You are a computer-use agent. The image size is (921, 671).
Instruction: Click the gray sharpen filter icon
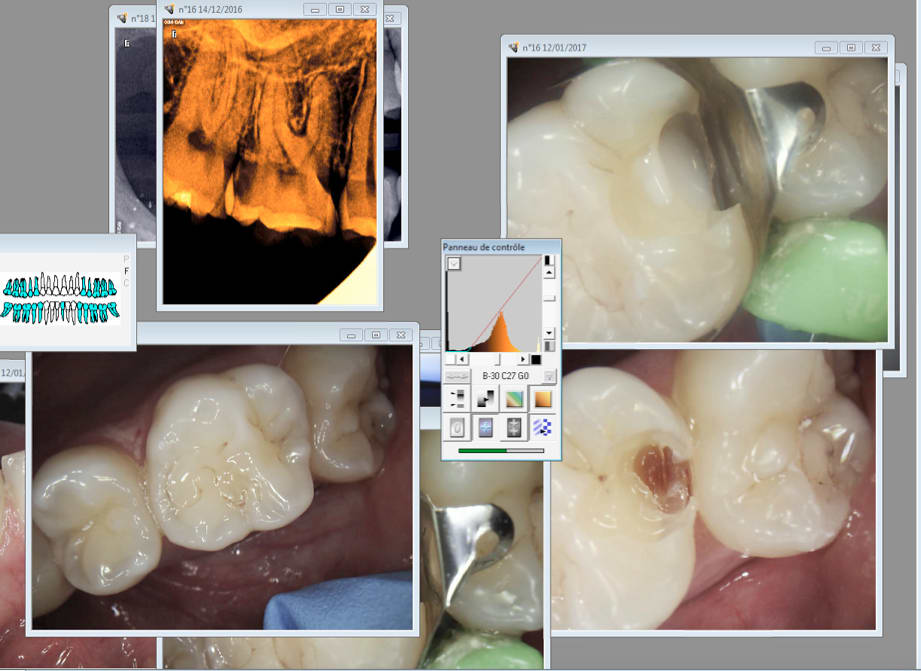[x=514, y=427]
